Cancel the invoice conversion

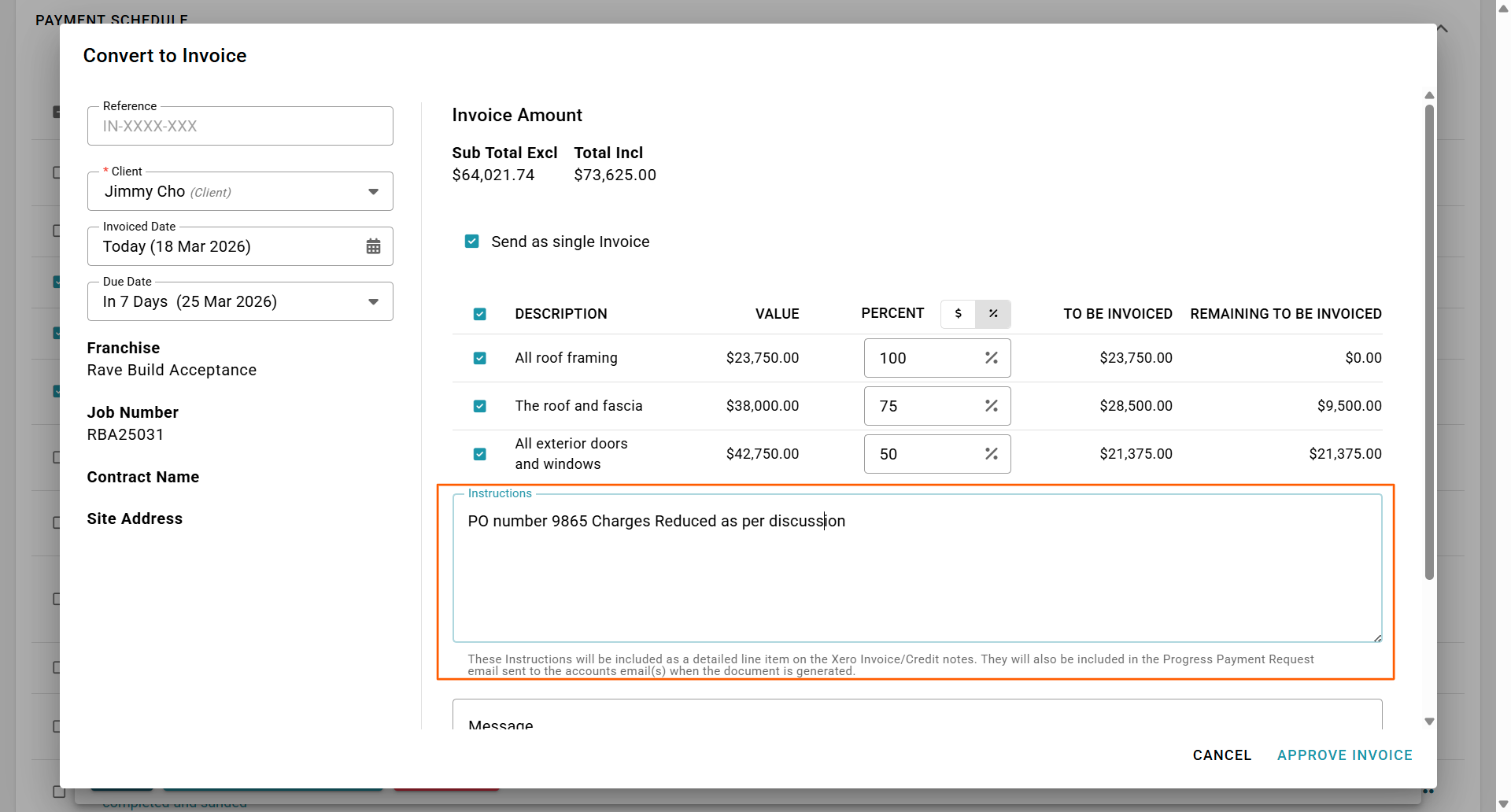pyautogui.click(x=1221, y=755)
